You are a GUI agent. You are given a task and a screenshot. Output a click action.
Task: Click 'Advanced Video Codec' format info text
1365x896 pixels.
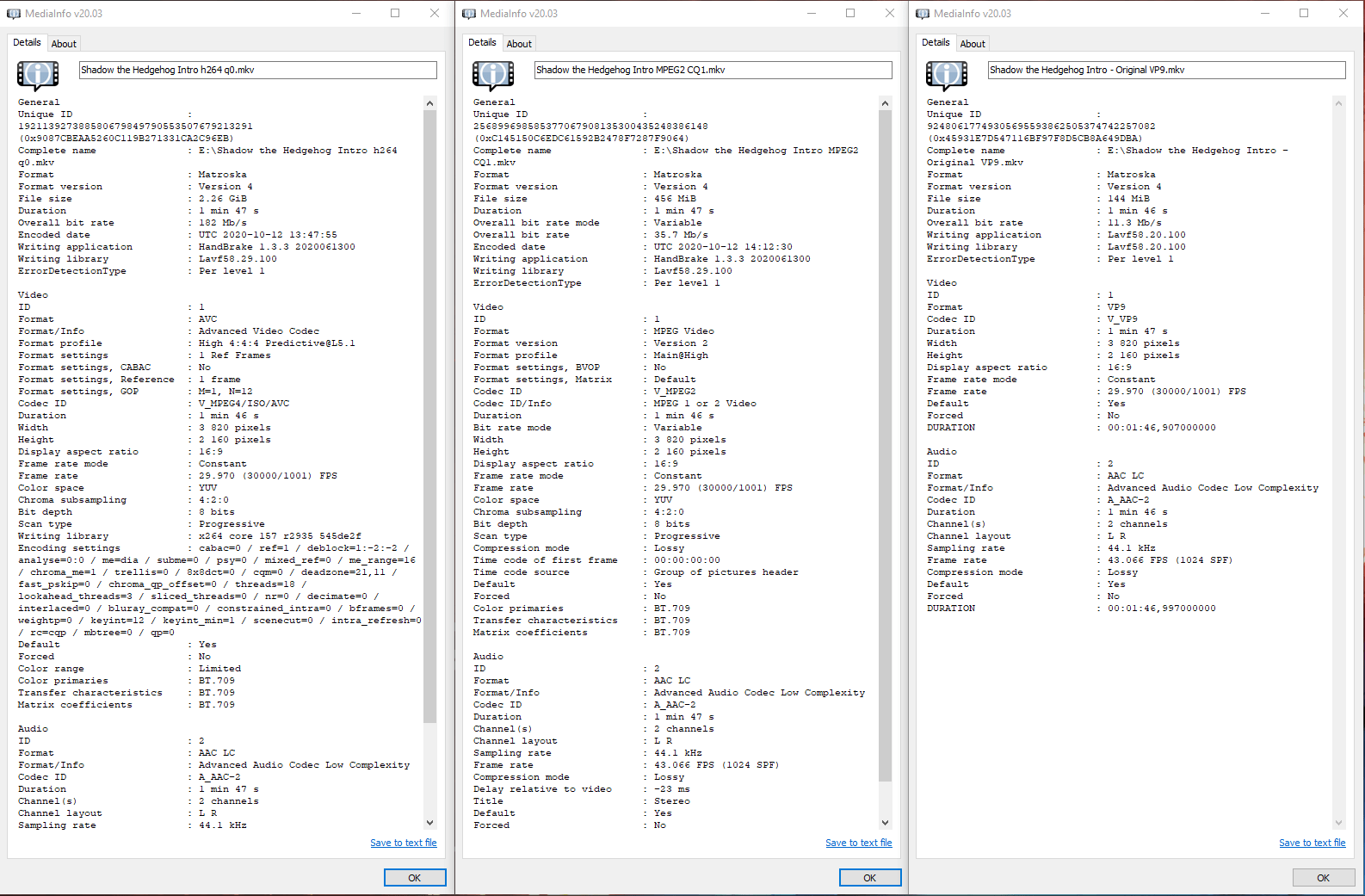[259, 331]
